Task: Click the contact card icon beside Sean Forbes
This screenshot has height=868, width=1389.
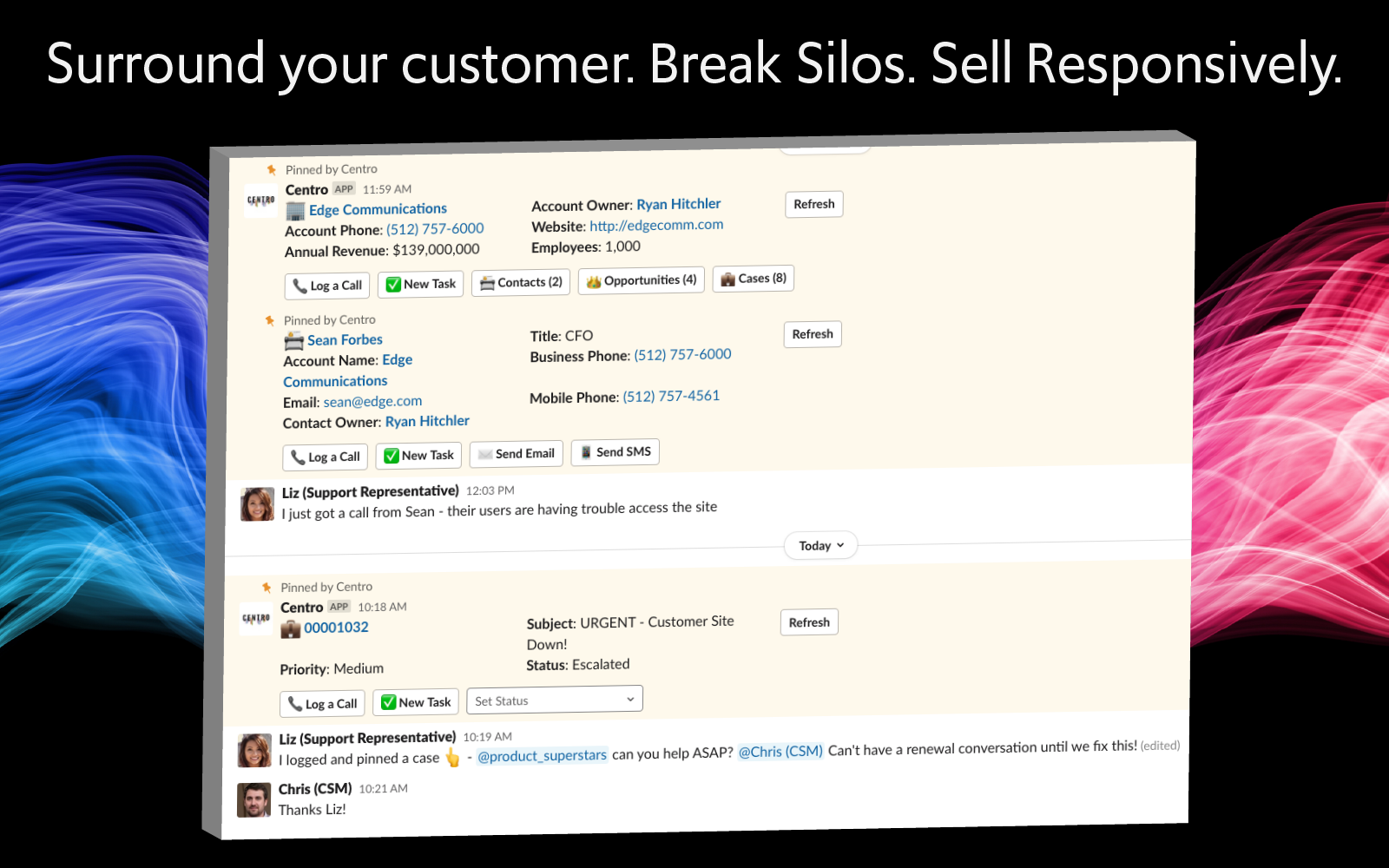Action: pos(294,341)
